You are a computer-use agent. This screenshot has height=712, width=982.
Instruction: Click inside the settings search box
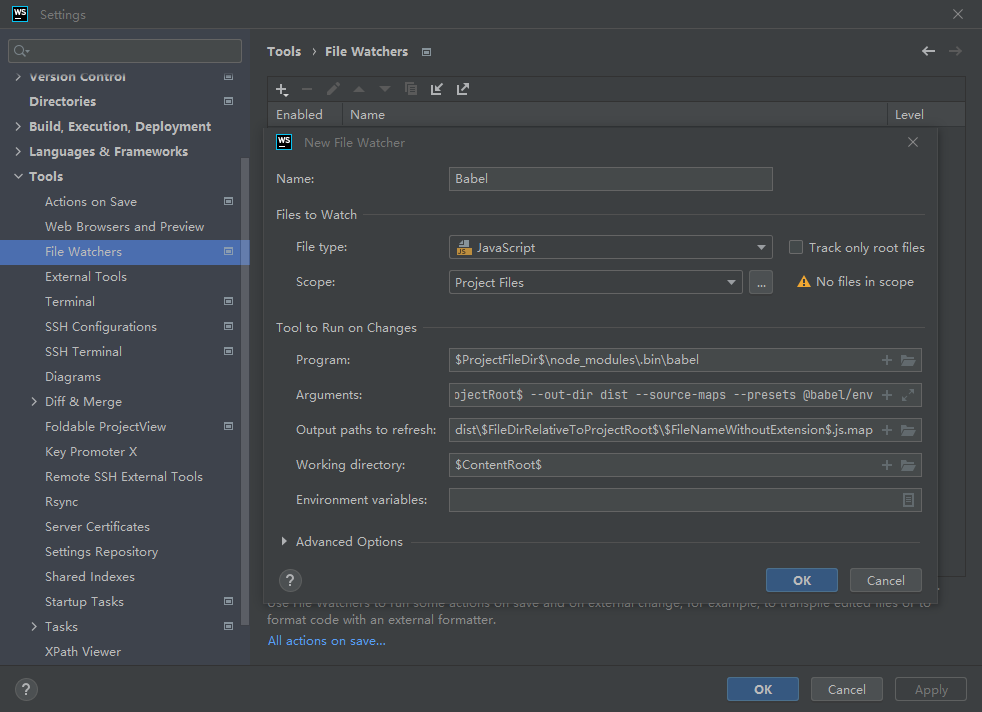(x=125, y=51)
